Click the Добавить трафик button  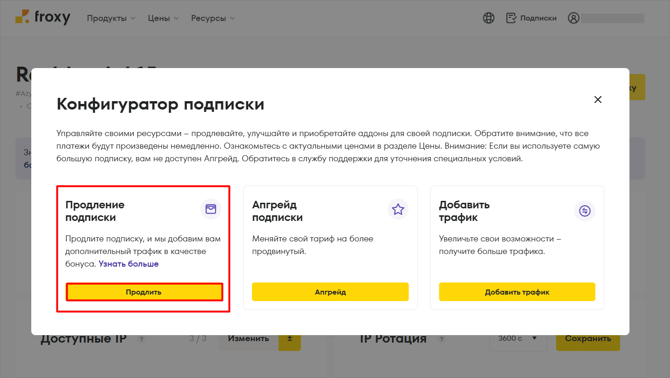(517, 292)
